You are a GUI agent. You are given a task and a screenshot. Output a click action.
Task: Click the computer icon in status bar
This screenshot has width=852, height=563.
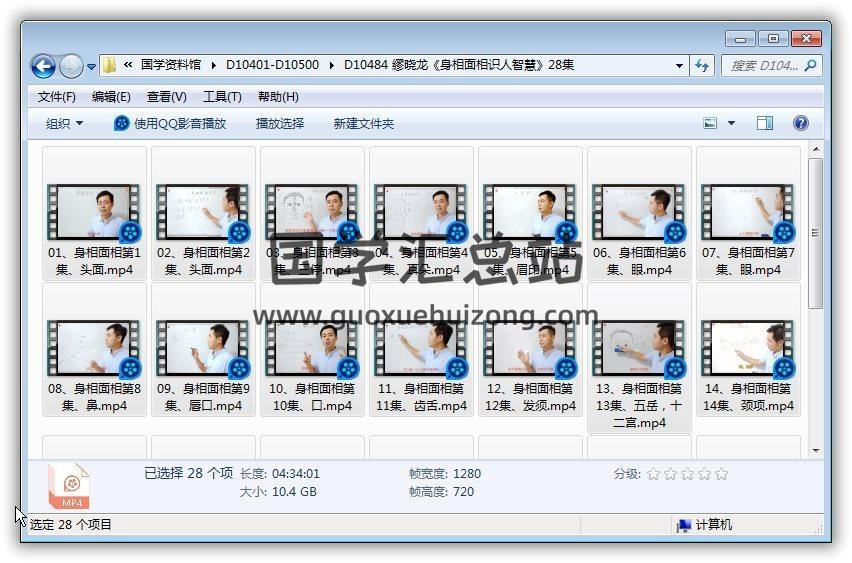pos(684,525)
